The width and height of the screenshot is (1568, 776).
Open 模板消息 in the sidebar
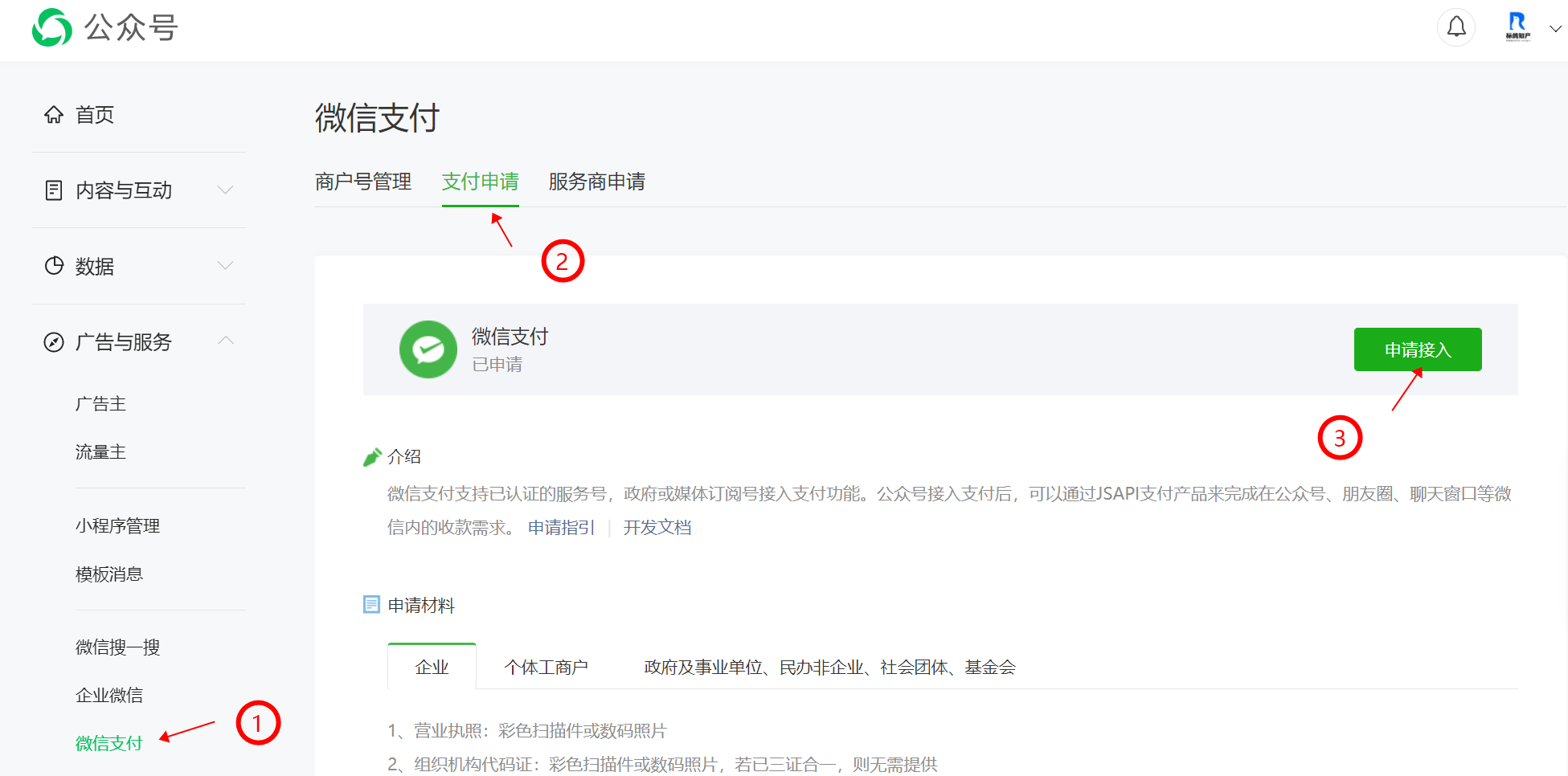pyautogui.click(x=109, y=574)
